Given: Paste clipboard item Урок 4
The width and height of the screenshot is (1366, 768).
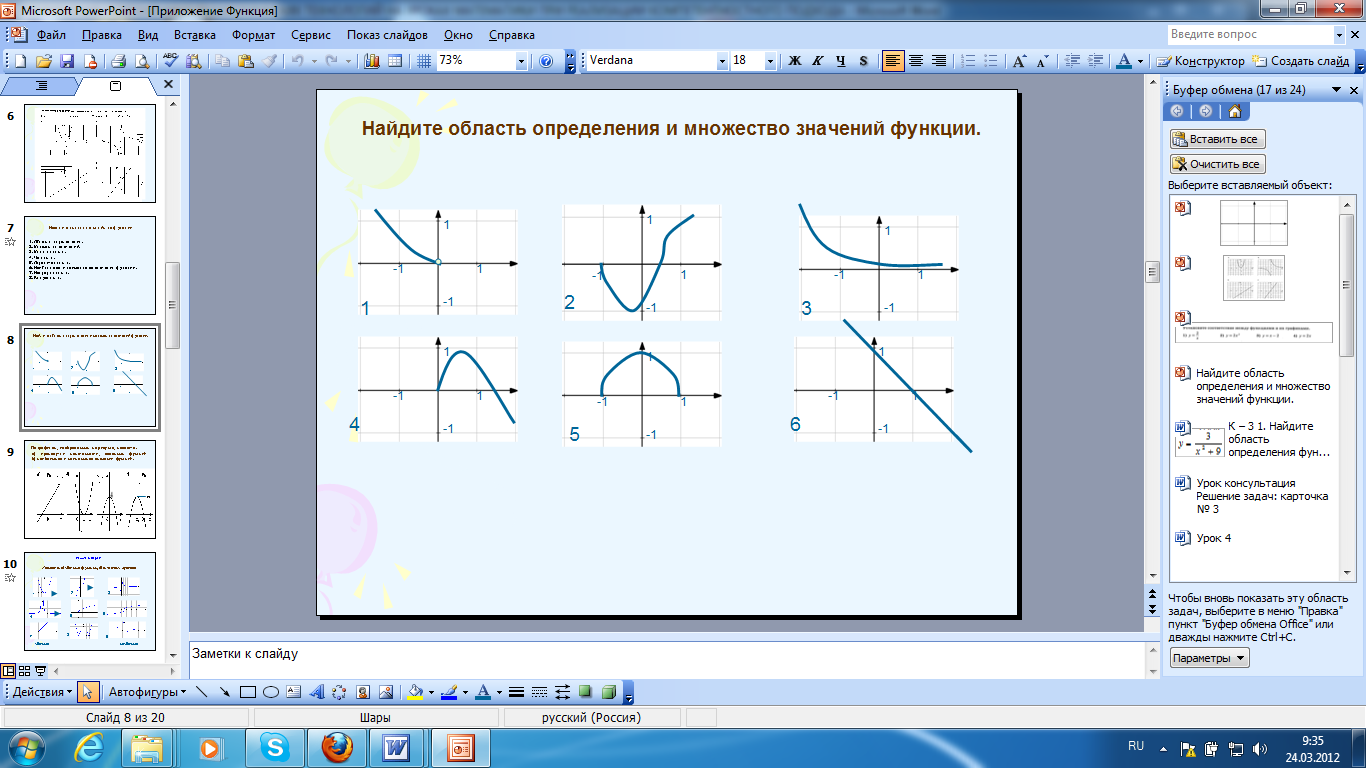Looking at the screenshot, I should (x=1255, y=538).
